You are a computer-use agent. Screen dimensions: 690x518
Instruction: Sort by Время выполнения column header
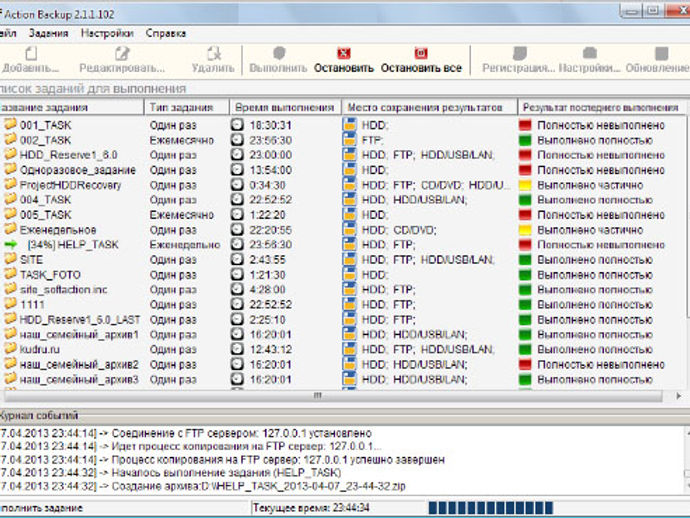click(x=286, y=107)
